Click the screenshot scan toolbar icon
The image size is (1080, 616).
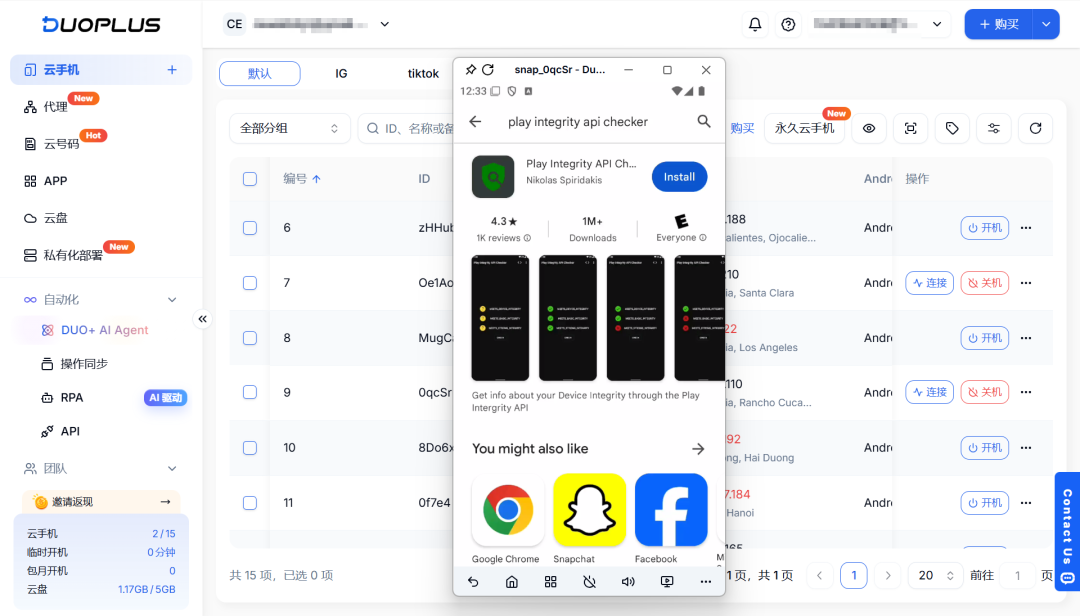click(x=911, y=128)
